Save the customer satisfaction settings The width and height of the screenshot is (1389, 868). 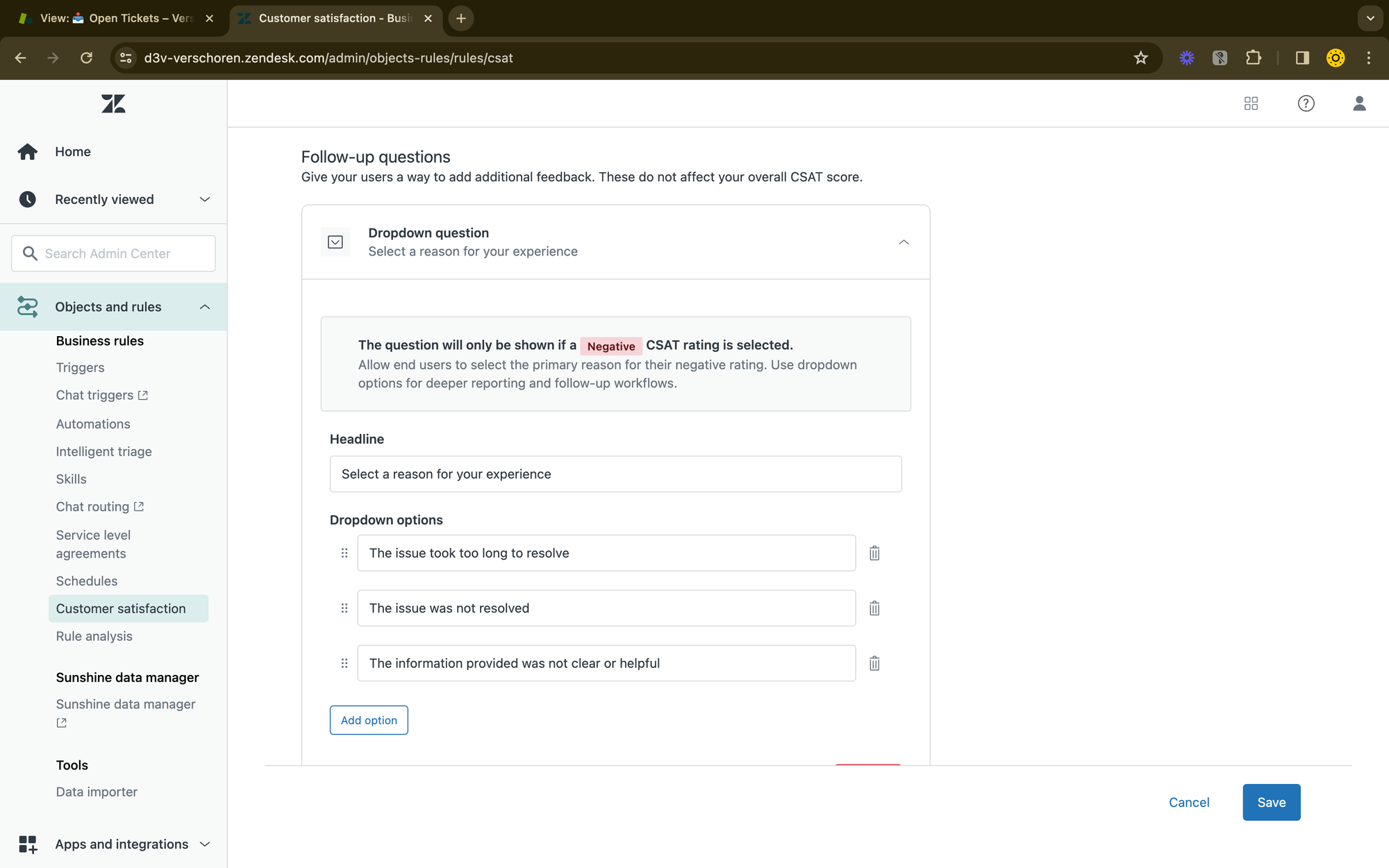click(1271, 802)
